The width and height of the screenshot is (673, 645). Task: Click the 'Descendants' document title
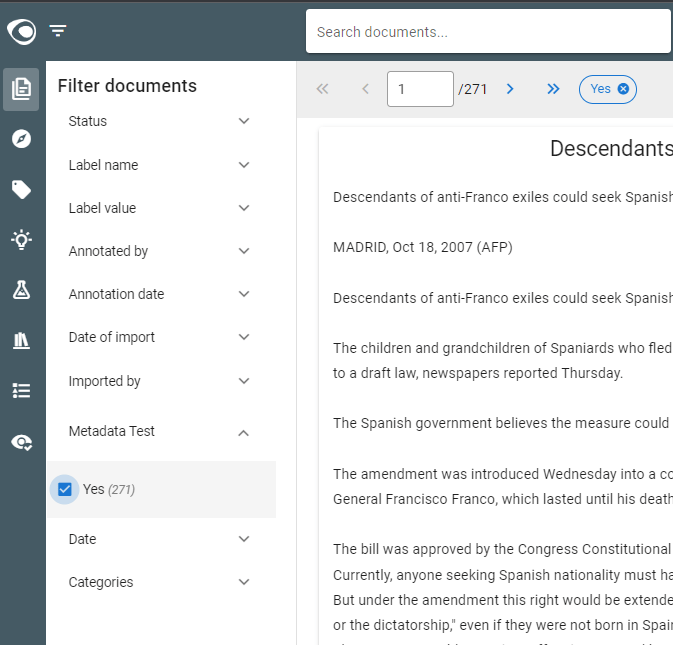pyautogui.click(x=612, y=148)
